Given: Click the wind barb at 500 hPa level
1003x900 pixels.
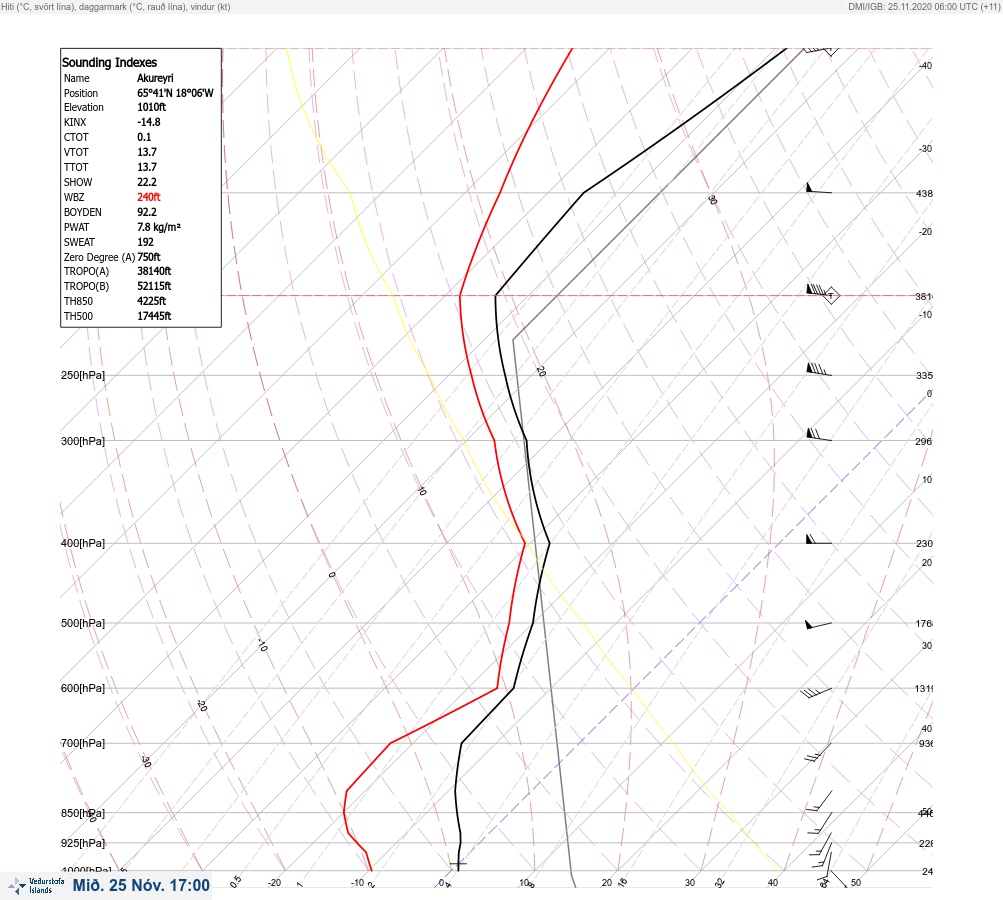Looking at the screenshot, I should click(x=818, y=624).
